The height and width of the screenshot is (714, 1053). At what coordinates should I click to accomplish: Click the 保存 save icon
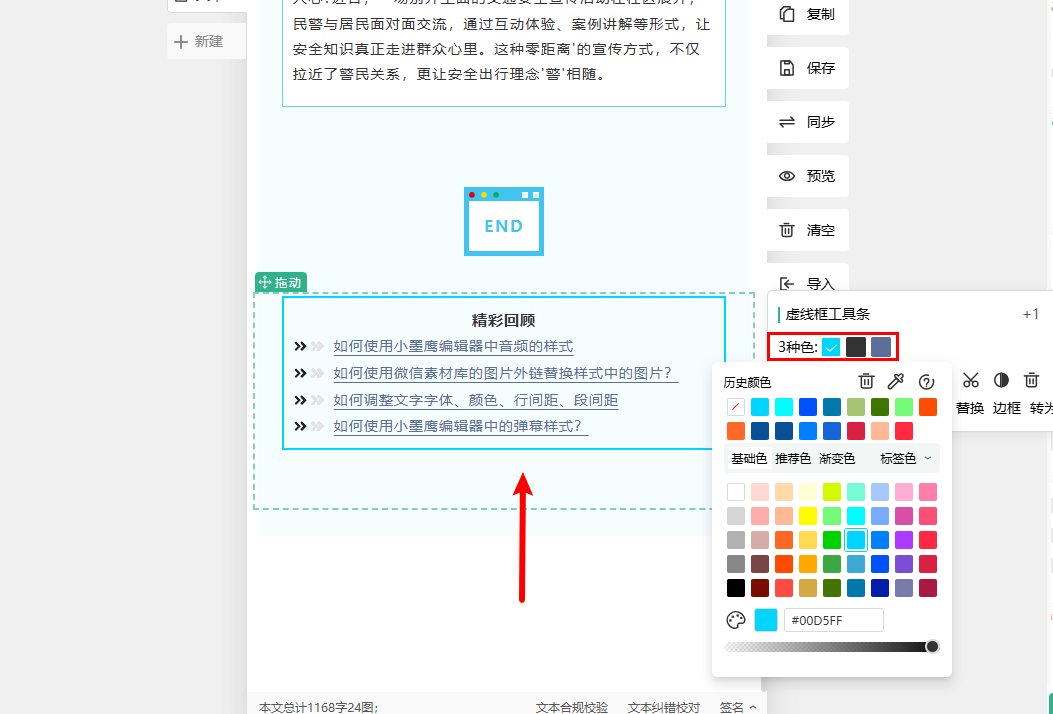pos(787,68)
